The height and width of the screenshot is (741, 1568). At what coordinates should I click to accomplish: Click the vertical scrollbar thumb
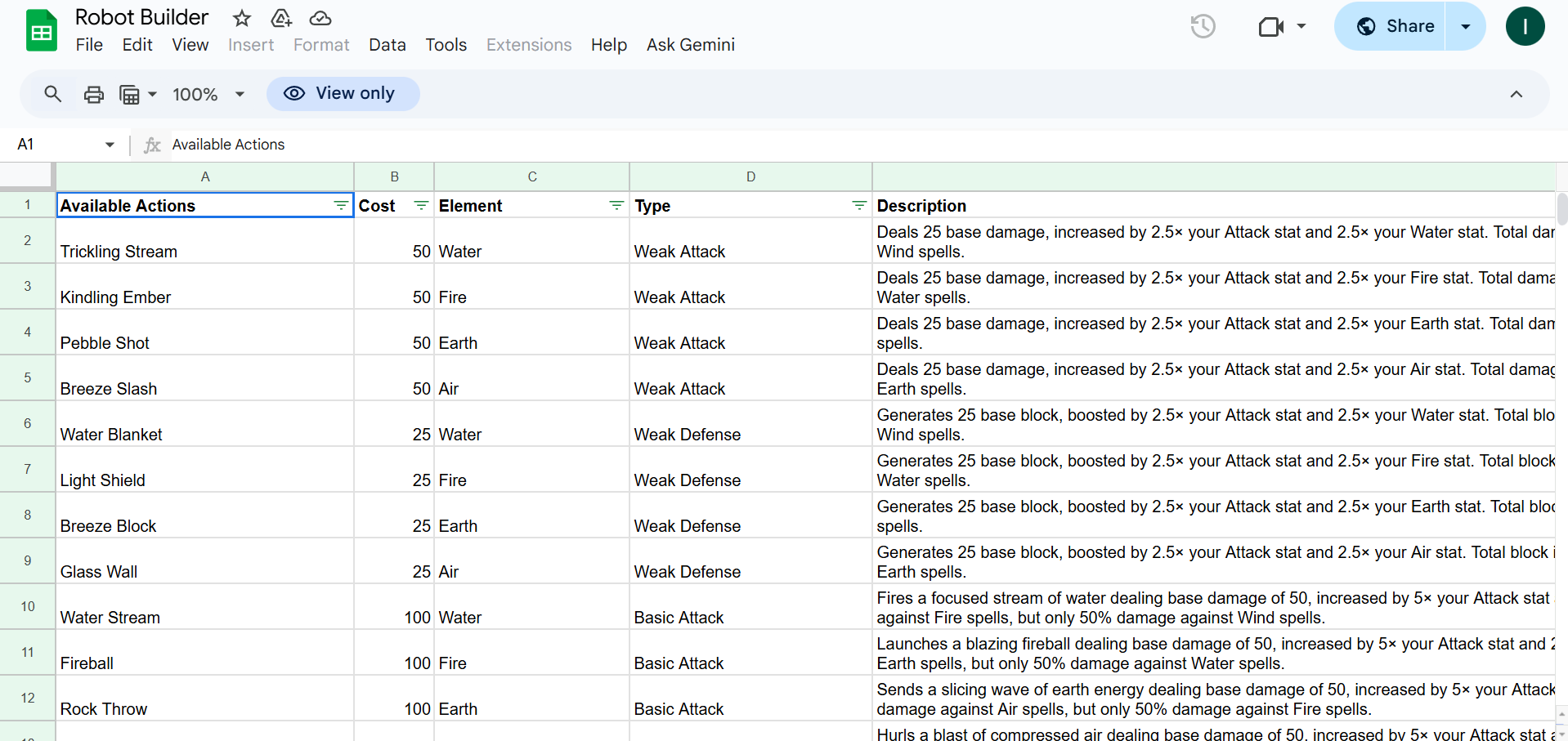(x=1561, y=208)
